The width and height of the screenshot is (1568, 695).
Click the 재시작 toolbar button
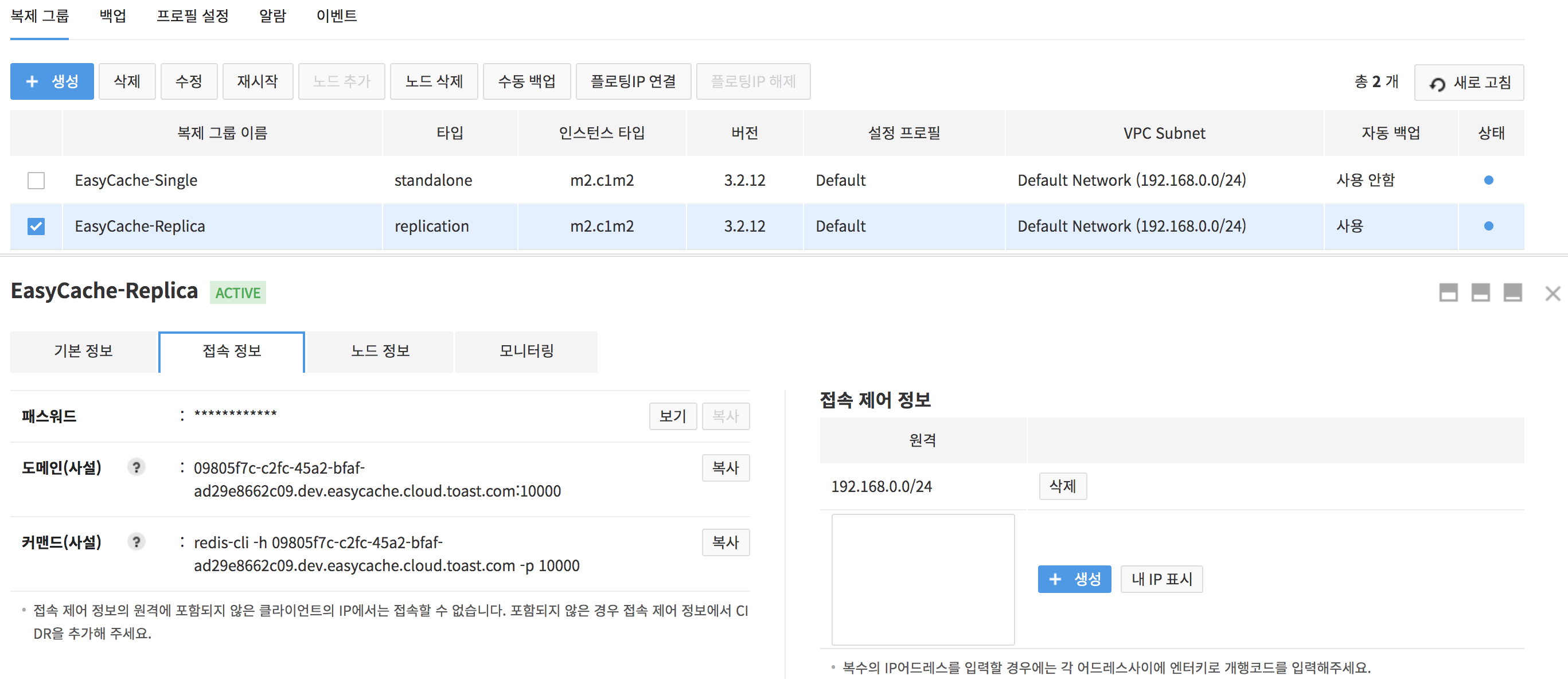[258, 81]
